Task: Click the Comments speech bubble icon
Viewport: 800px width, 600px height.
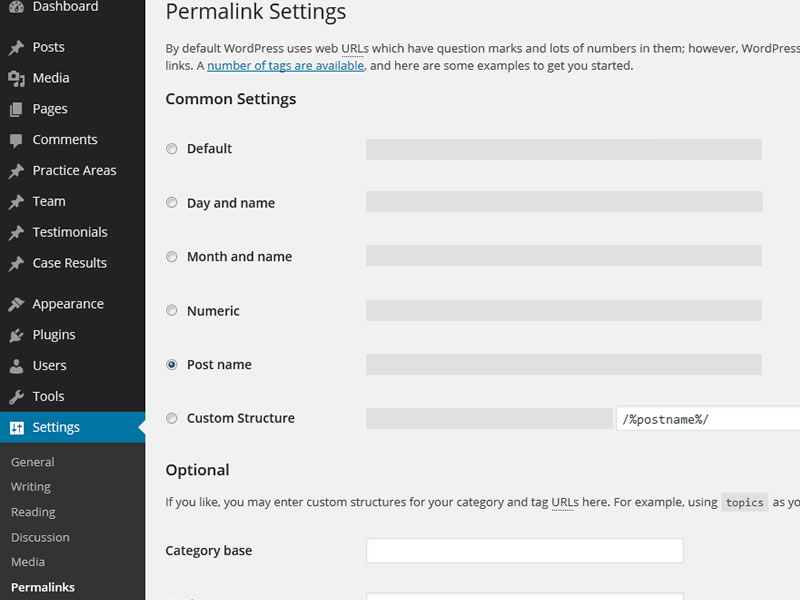Action: (x=16, y=140)
